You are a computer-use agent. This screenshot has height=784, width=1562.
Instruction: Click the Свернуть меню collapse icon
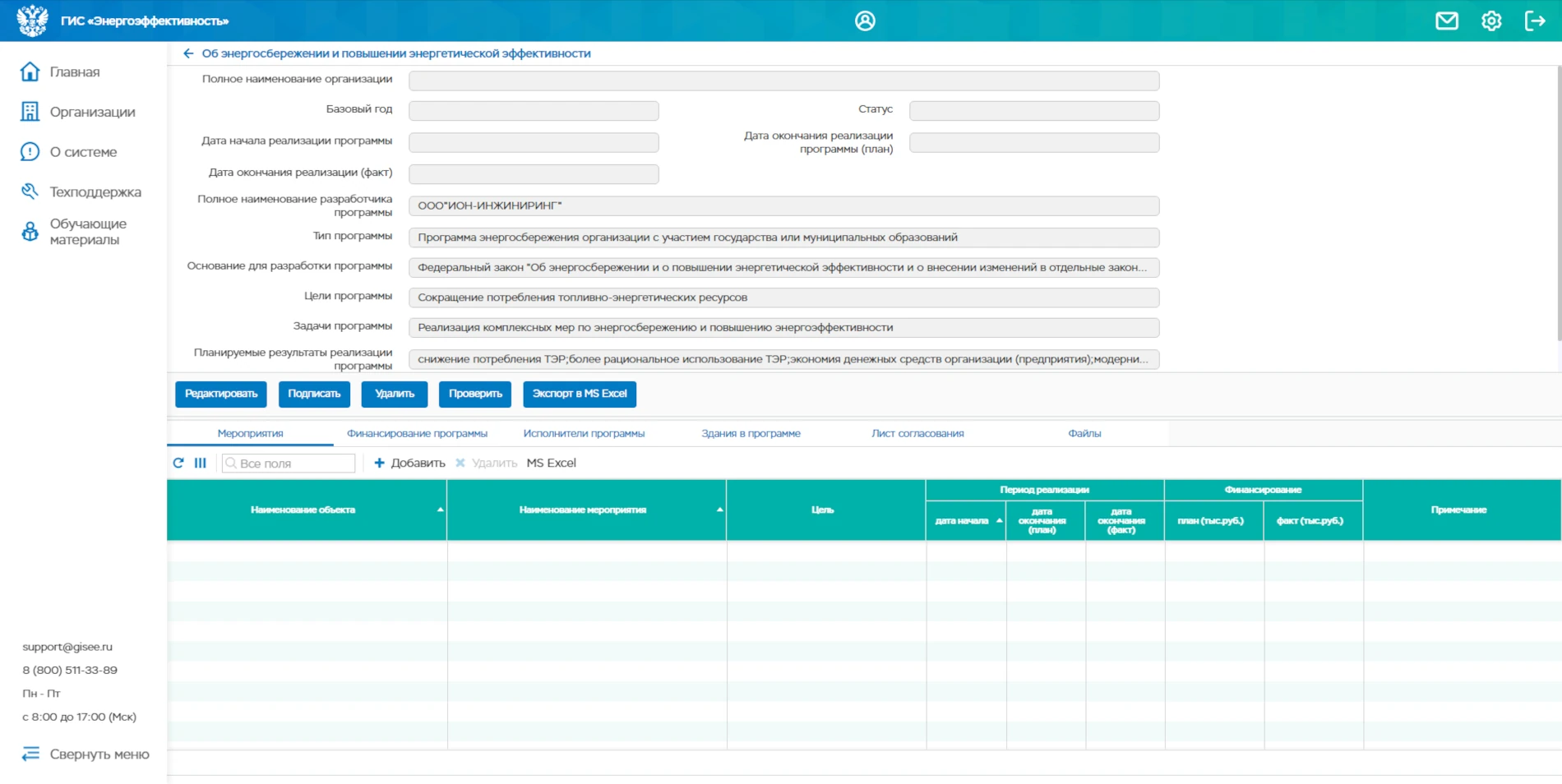(x=30, y=754)
